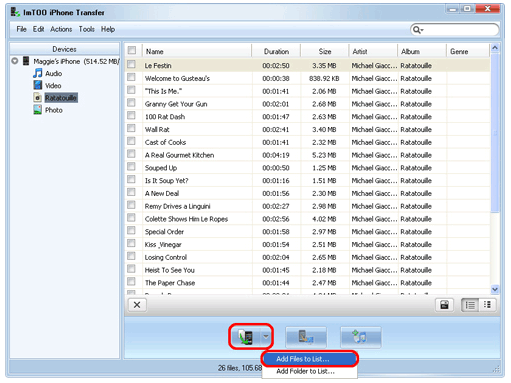
Task: Check the box for Is It Soup Yet?
Action: coord(131,179)
